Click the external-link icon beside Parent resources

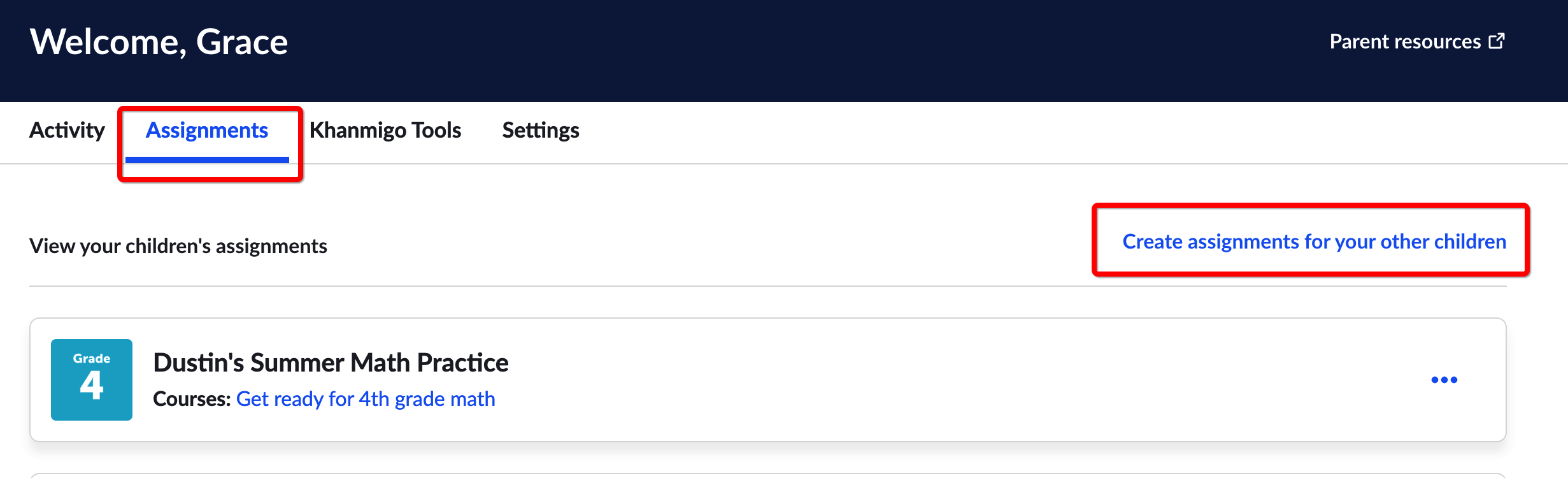tap(1497, 41)
